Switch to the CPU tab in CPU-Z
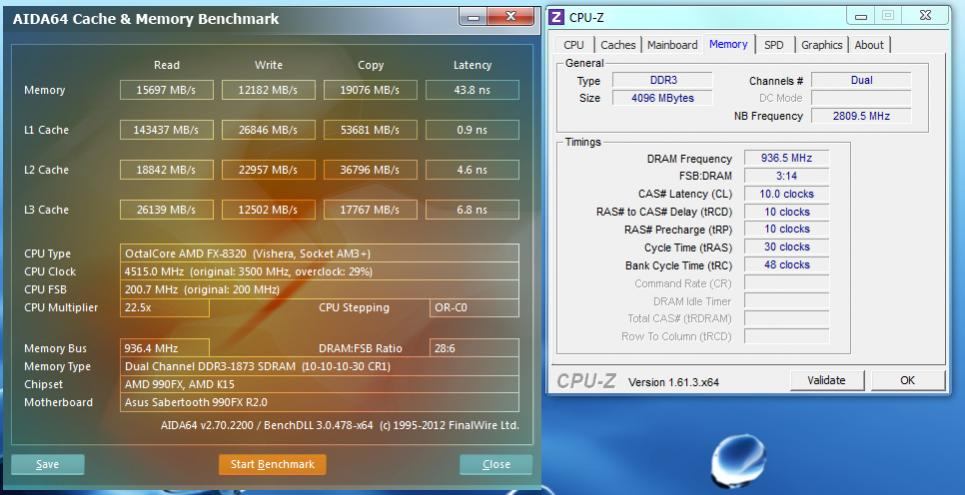This screenshot has height=495, width=965. (574, 45)
